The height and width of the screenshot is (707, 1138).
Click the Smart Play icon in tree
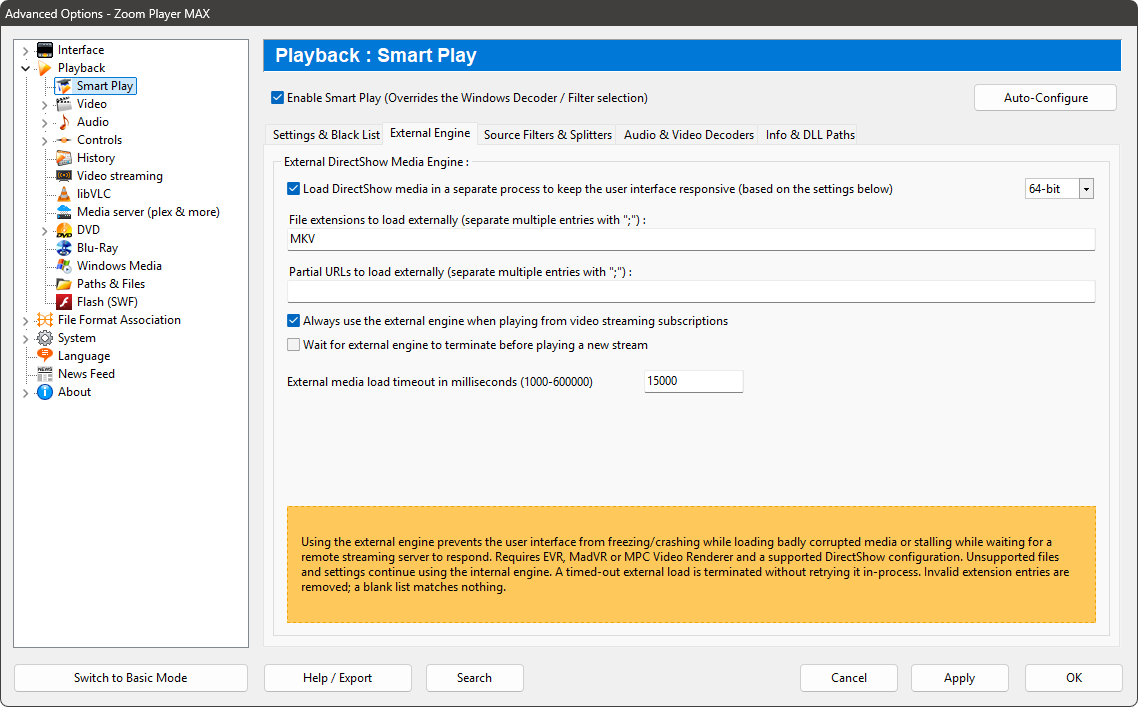(64, 86)
